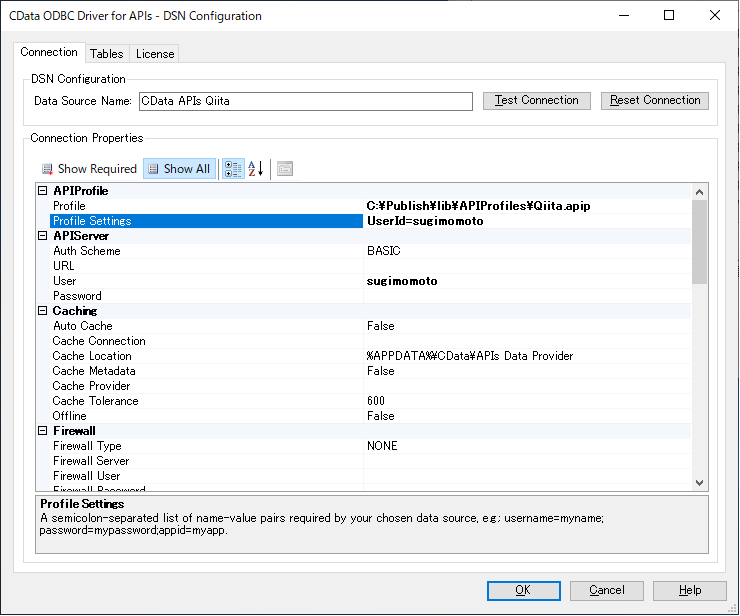740x616 pixels.
Task: Click the Test Connection button
Action: click(537, 101)
